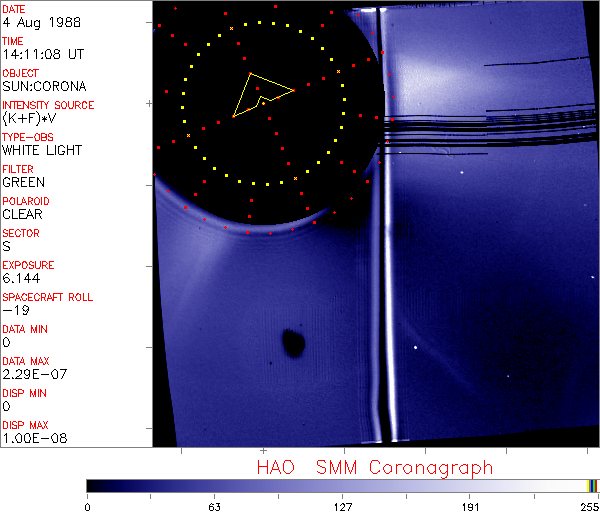The width and height of the screenshot is (600, 512).
Task: Select the INTENSITY SOURCE red label
Action: click(48, 105)
